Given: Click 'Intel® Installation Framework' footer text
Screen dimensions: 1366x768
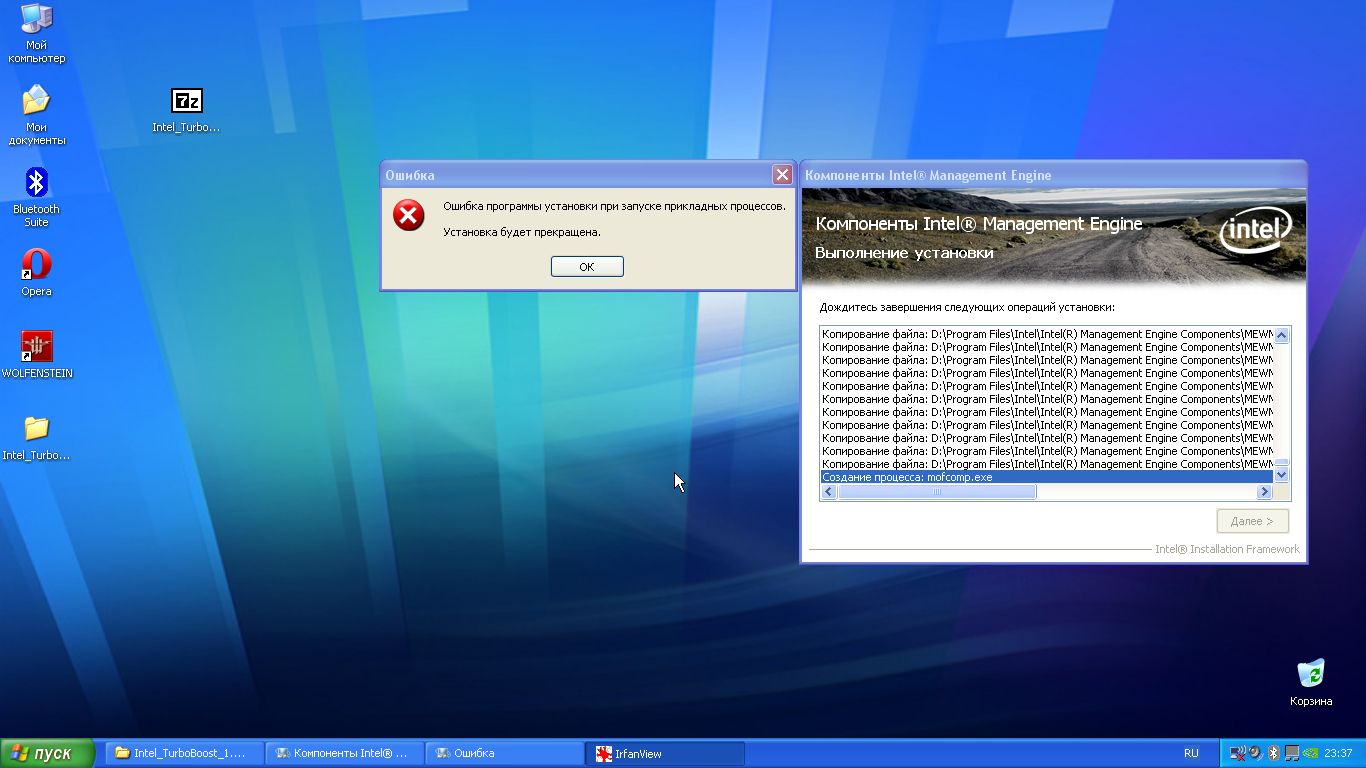Looking at the screenshot, I should pyautogui.click(x=1227, y=549).
